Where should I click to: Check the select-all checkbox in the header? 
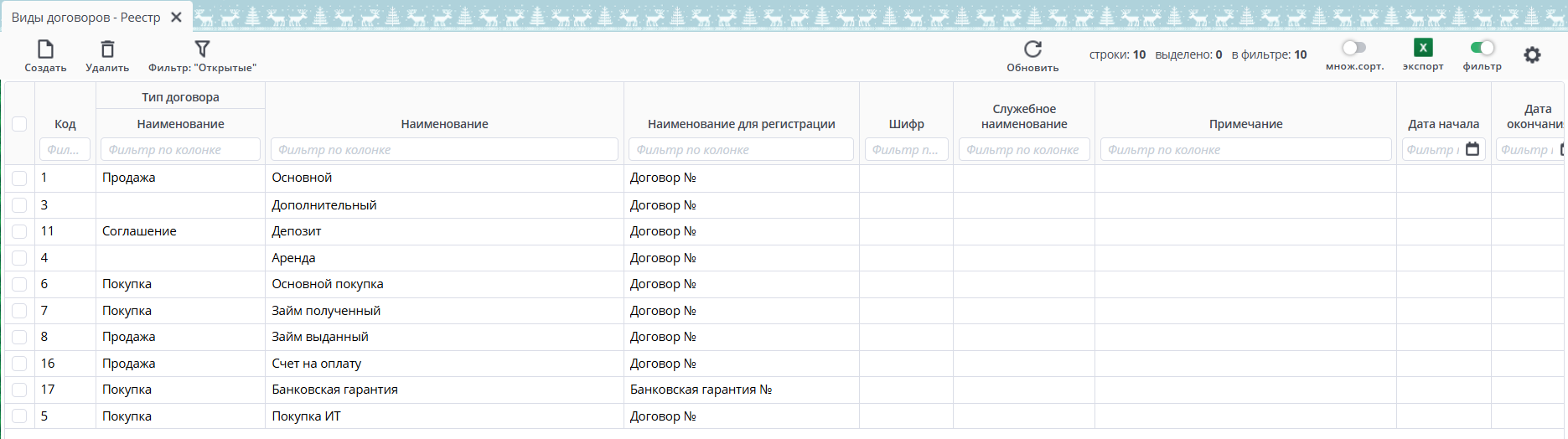tap(19, 124)
